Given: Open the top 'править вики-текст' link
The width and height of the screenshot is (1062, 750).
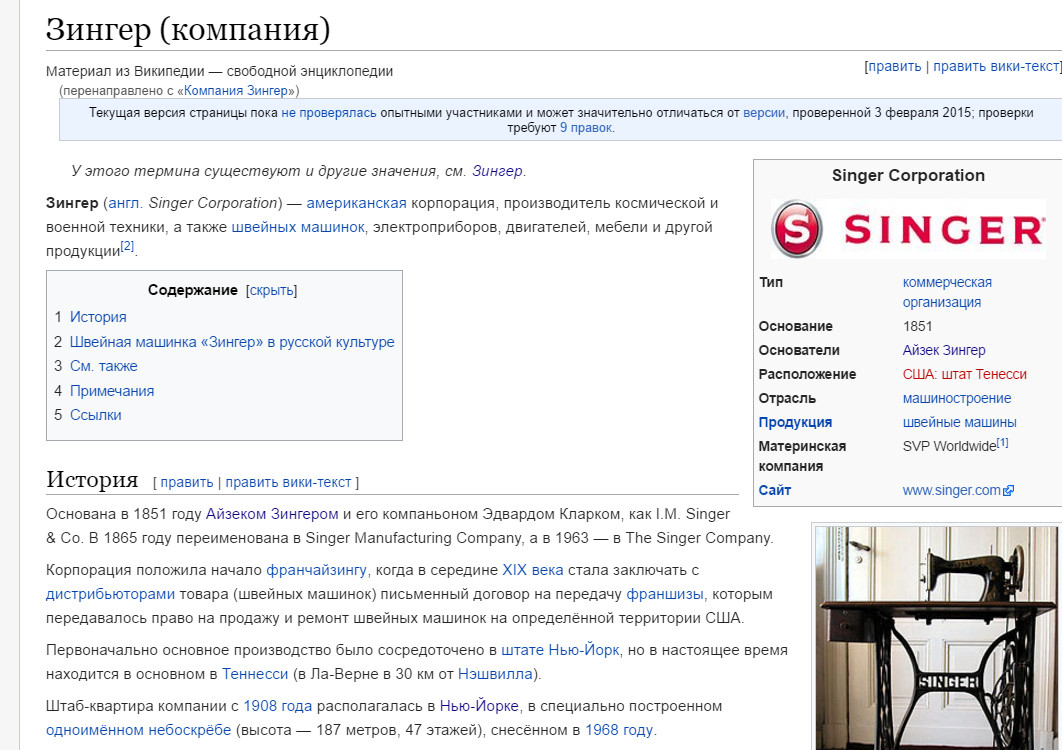Looking at the screenshot, I should [996, 66].
